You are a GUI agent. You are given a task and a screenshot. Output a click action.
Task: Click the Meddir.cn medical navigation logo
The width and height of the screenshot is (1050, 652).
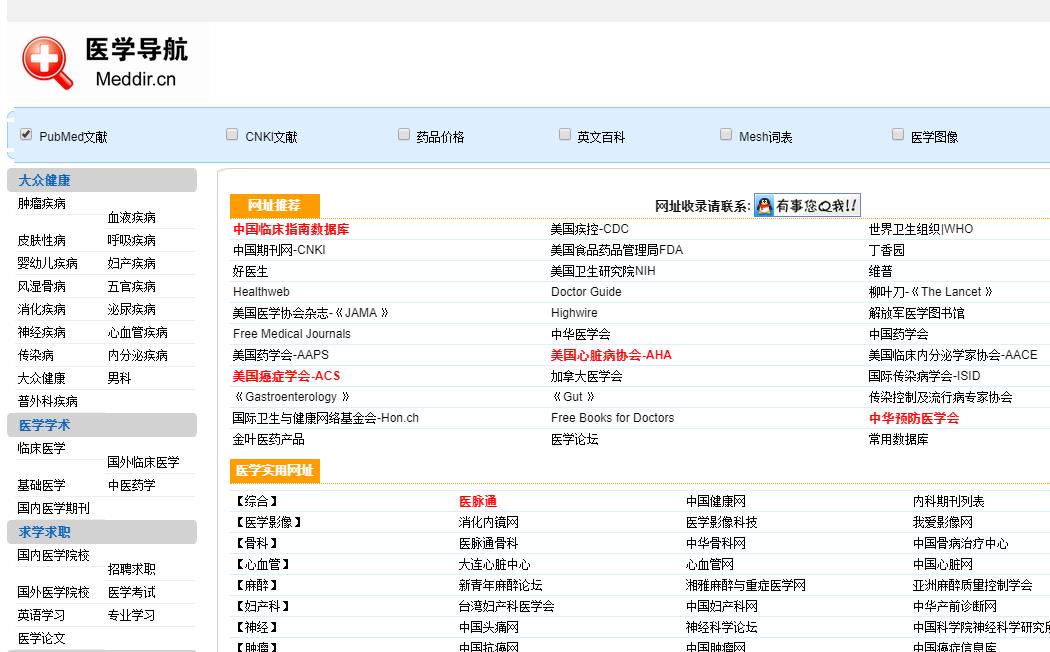(106, 62)
